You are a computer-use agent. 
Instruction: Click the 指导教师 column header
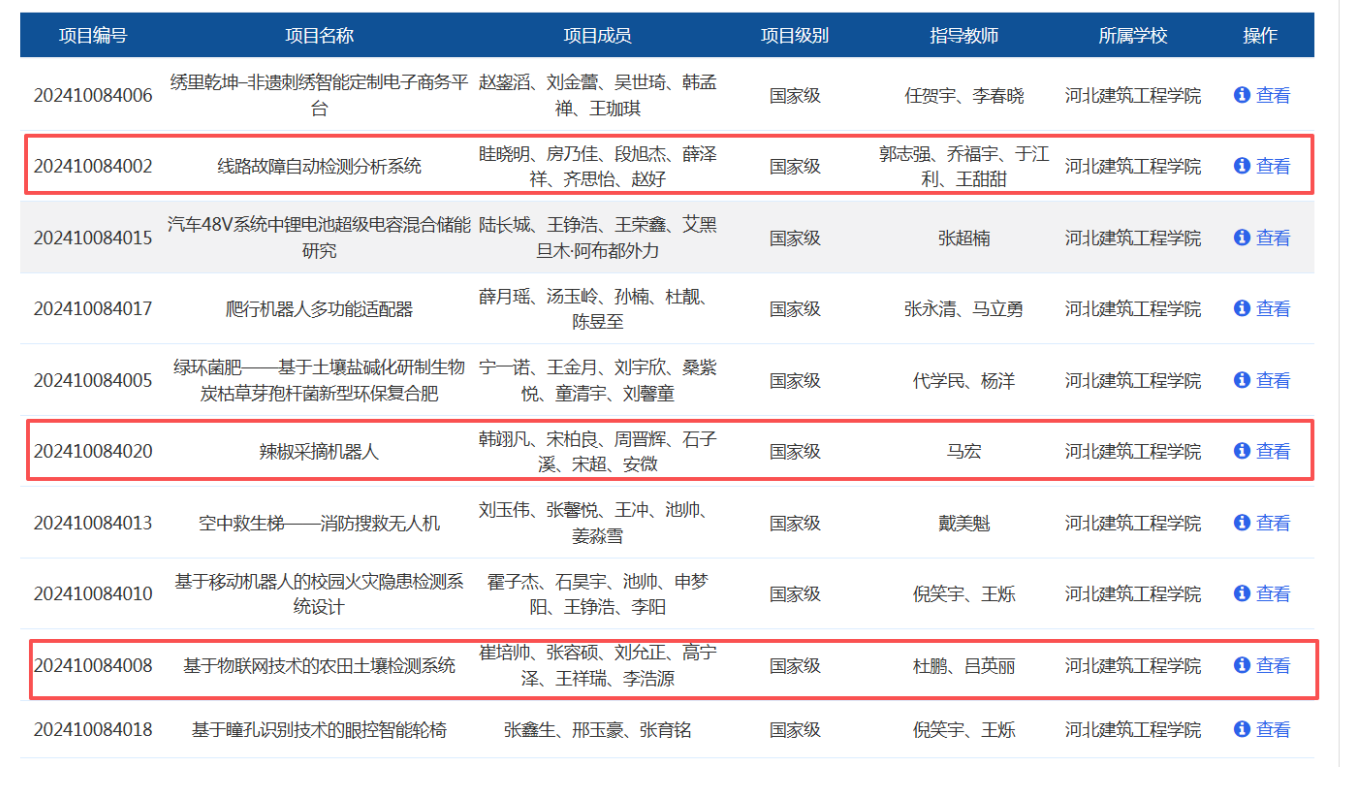coord(963,36)
